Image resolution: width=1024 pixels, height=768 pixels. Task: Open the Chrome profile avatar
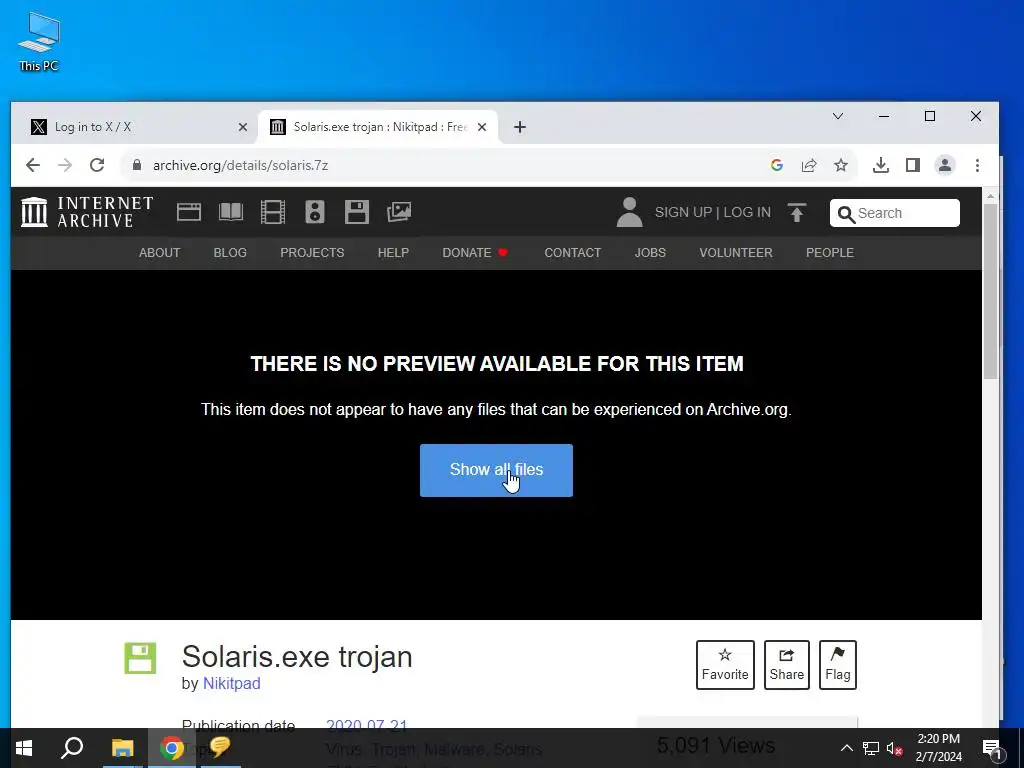click(x=944, y=165)
